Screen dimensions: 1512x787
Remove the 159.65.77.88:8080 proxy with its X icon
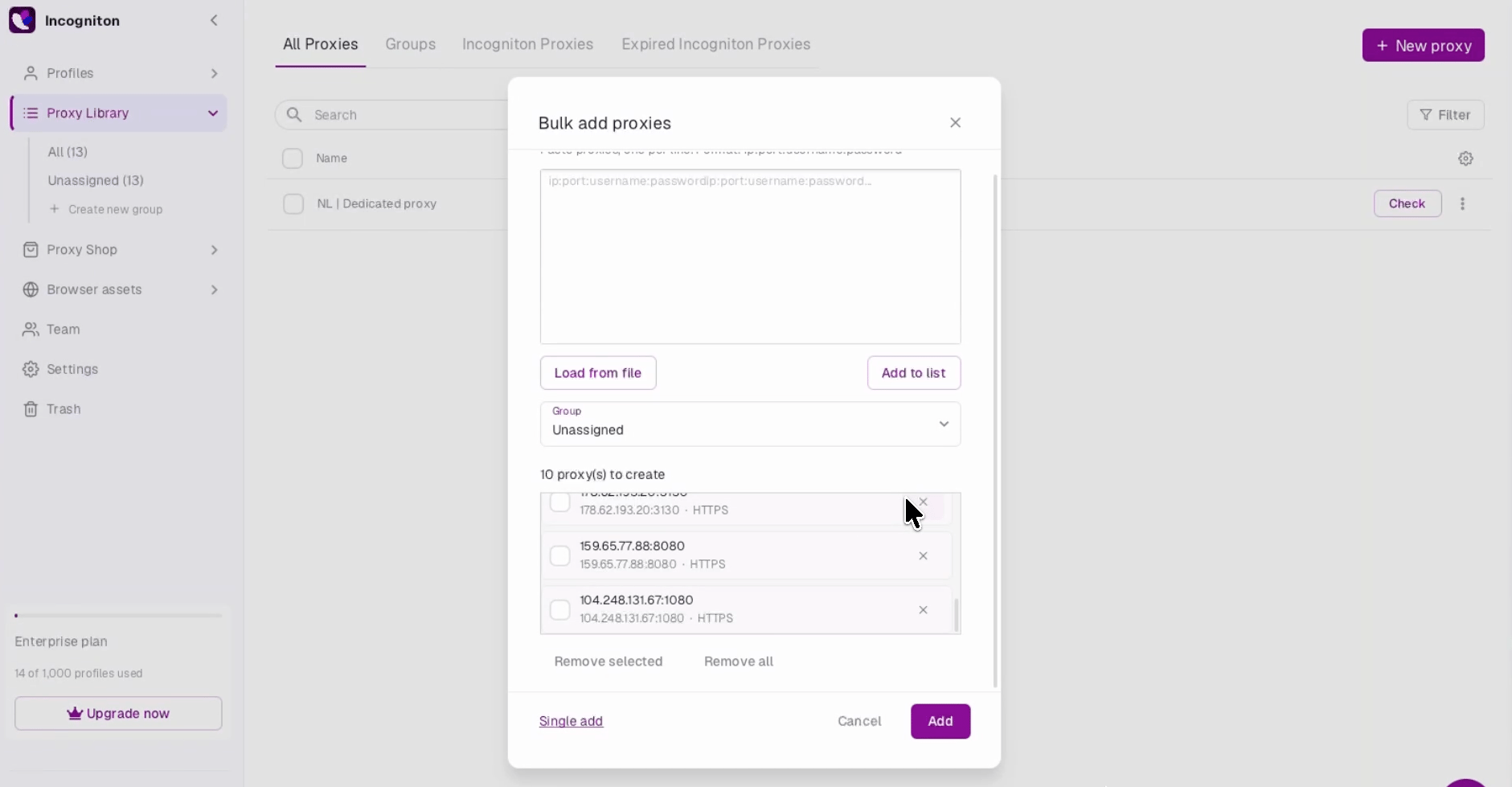coord(923,555)
